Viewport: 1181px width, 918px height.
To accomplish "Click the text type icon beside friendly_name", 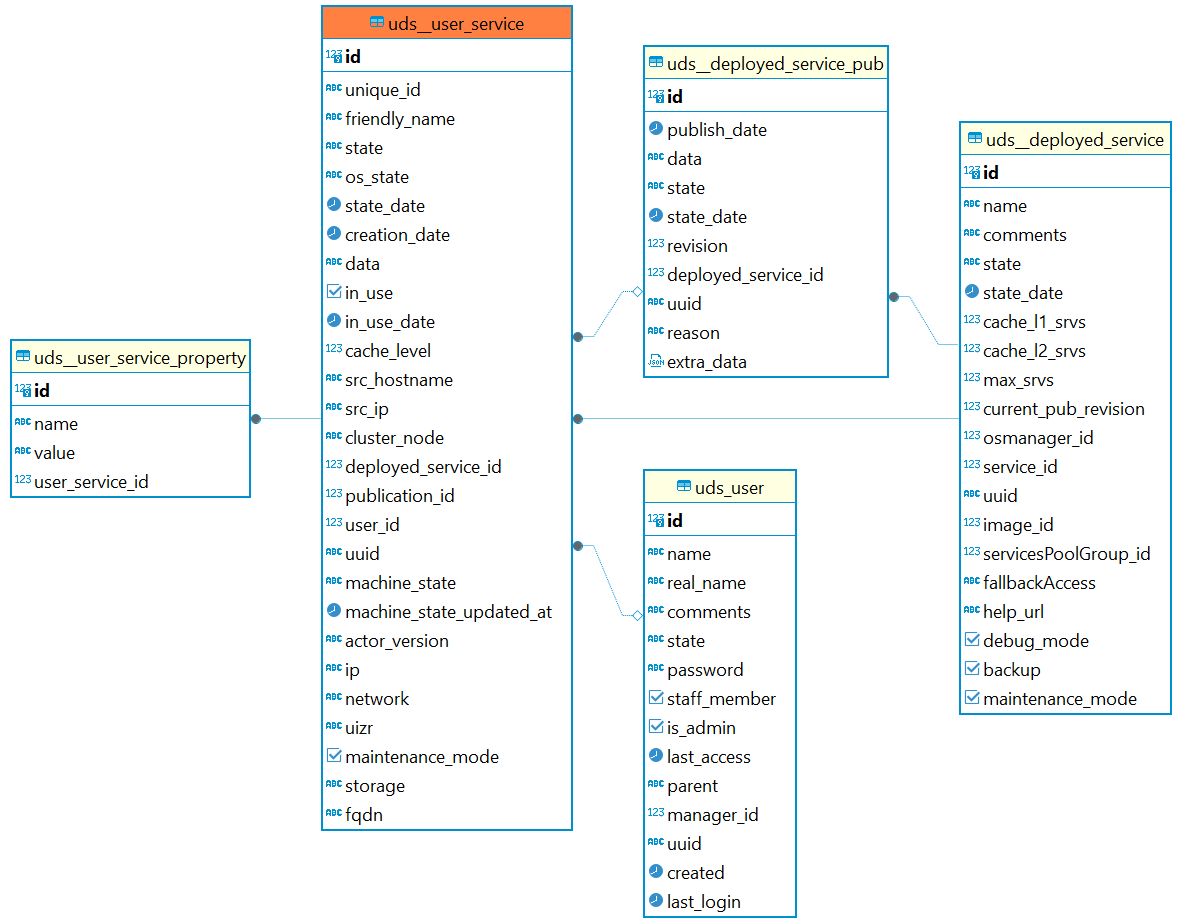I will tap(333, 118).
